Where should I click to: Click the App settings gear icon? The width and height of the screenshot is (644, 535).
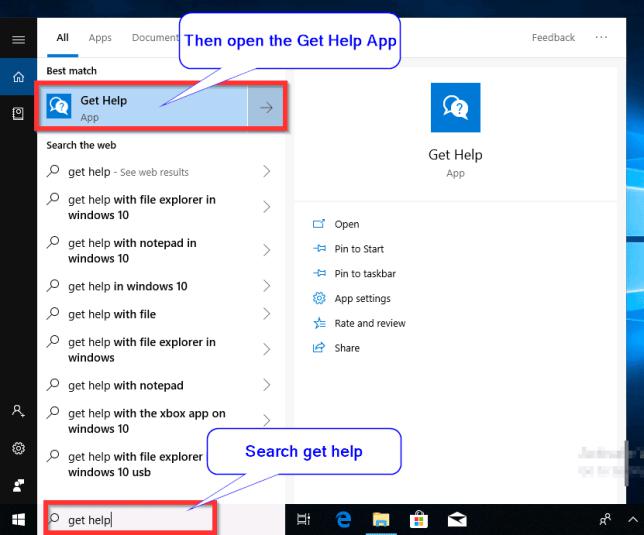tap(319, 298)
